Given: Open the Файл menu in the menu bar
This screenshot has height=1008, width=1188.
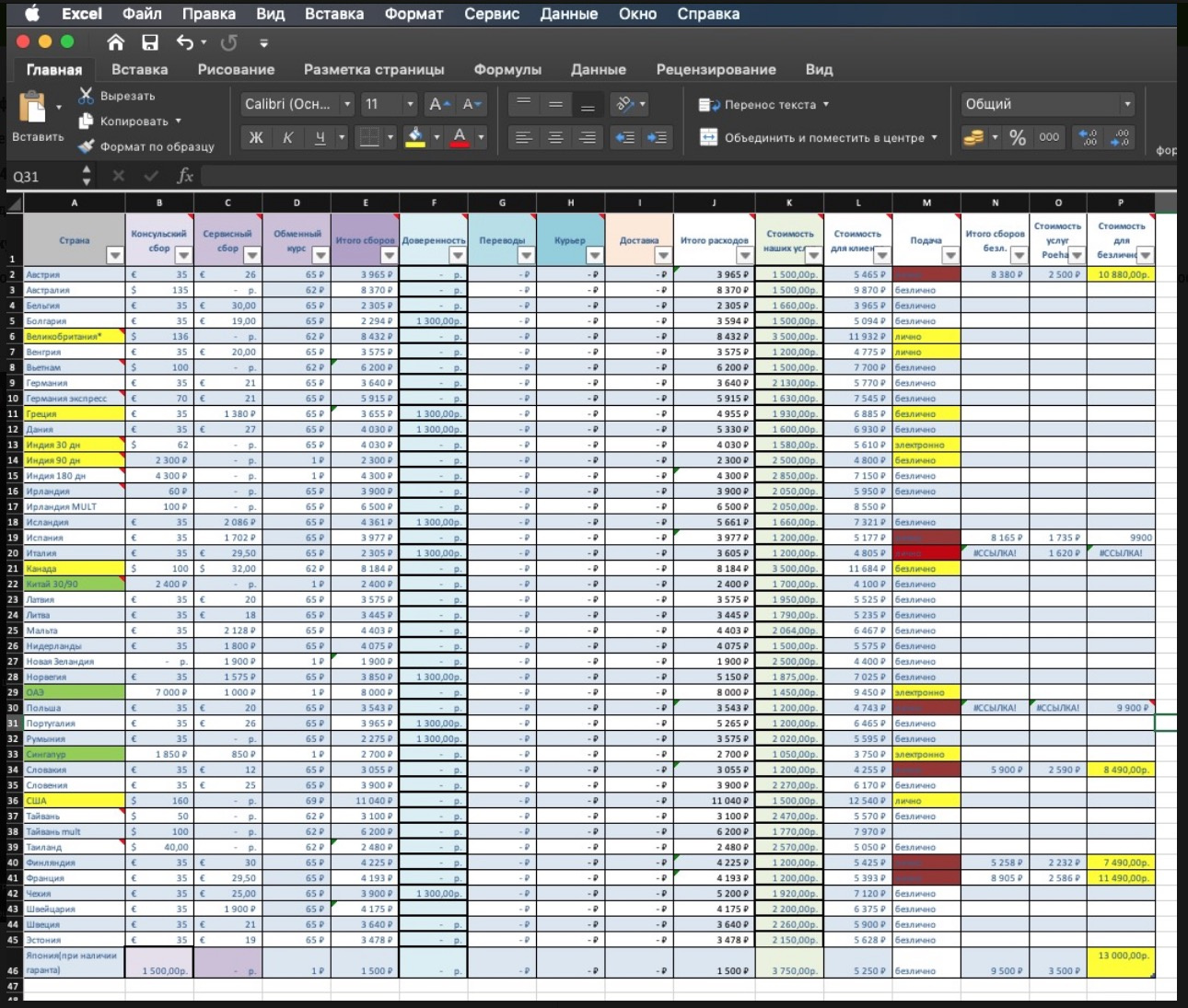Looking at the screenshot, I should click(x=142, y=14).
